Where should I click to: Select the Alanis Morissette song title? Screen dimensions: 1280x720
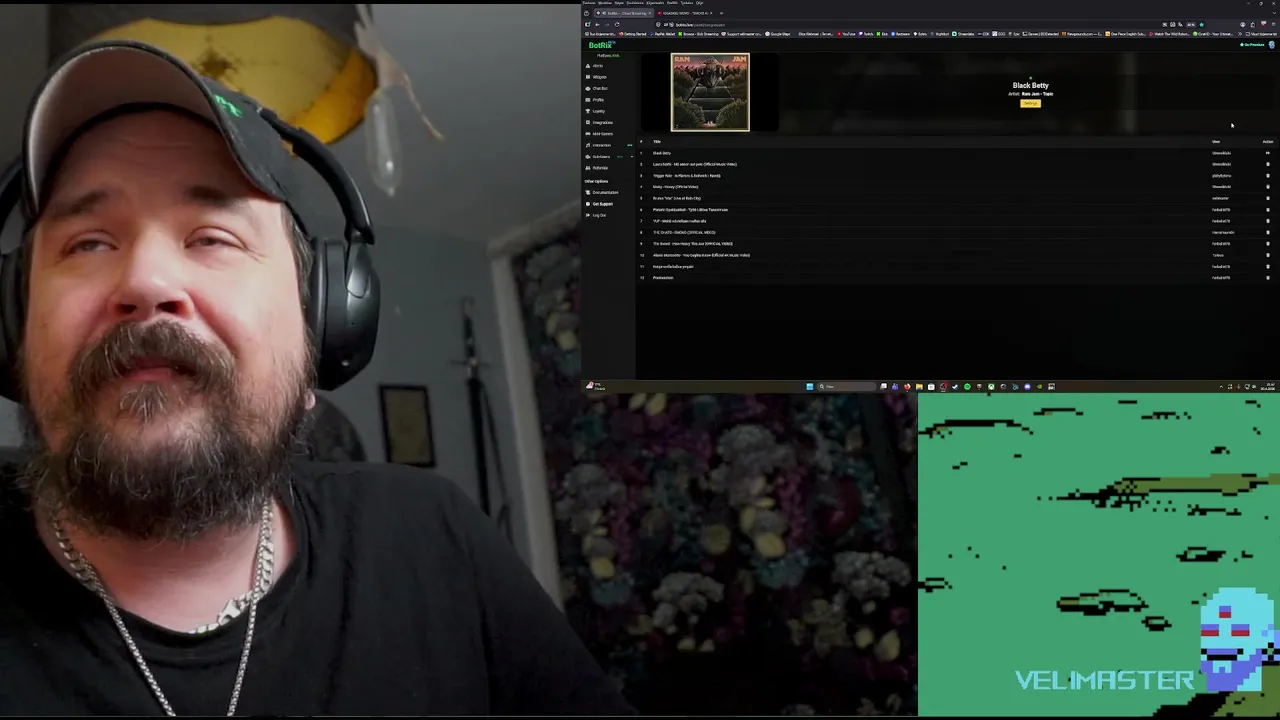(701, 255)
